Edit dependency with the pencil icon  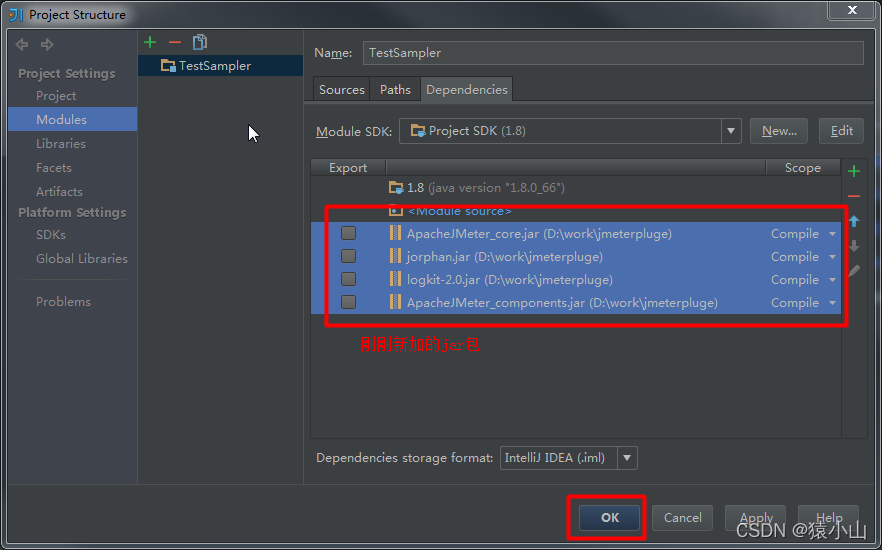tap(854, 271)
